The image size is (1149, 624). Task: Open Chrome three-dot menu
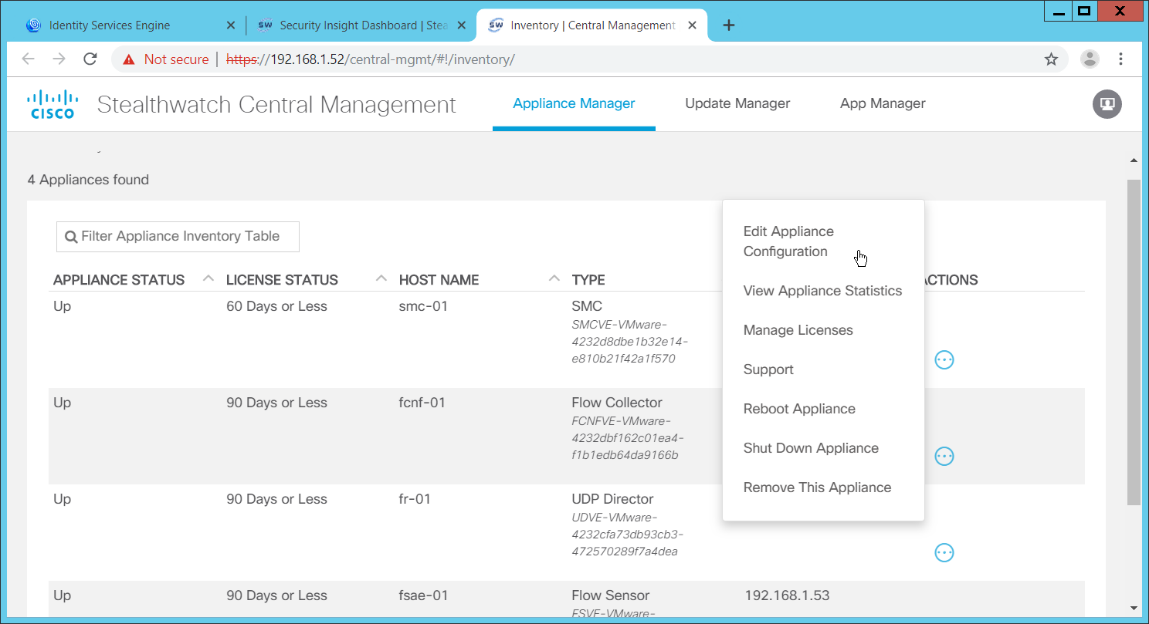[1122, 59]
